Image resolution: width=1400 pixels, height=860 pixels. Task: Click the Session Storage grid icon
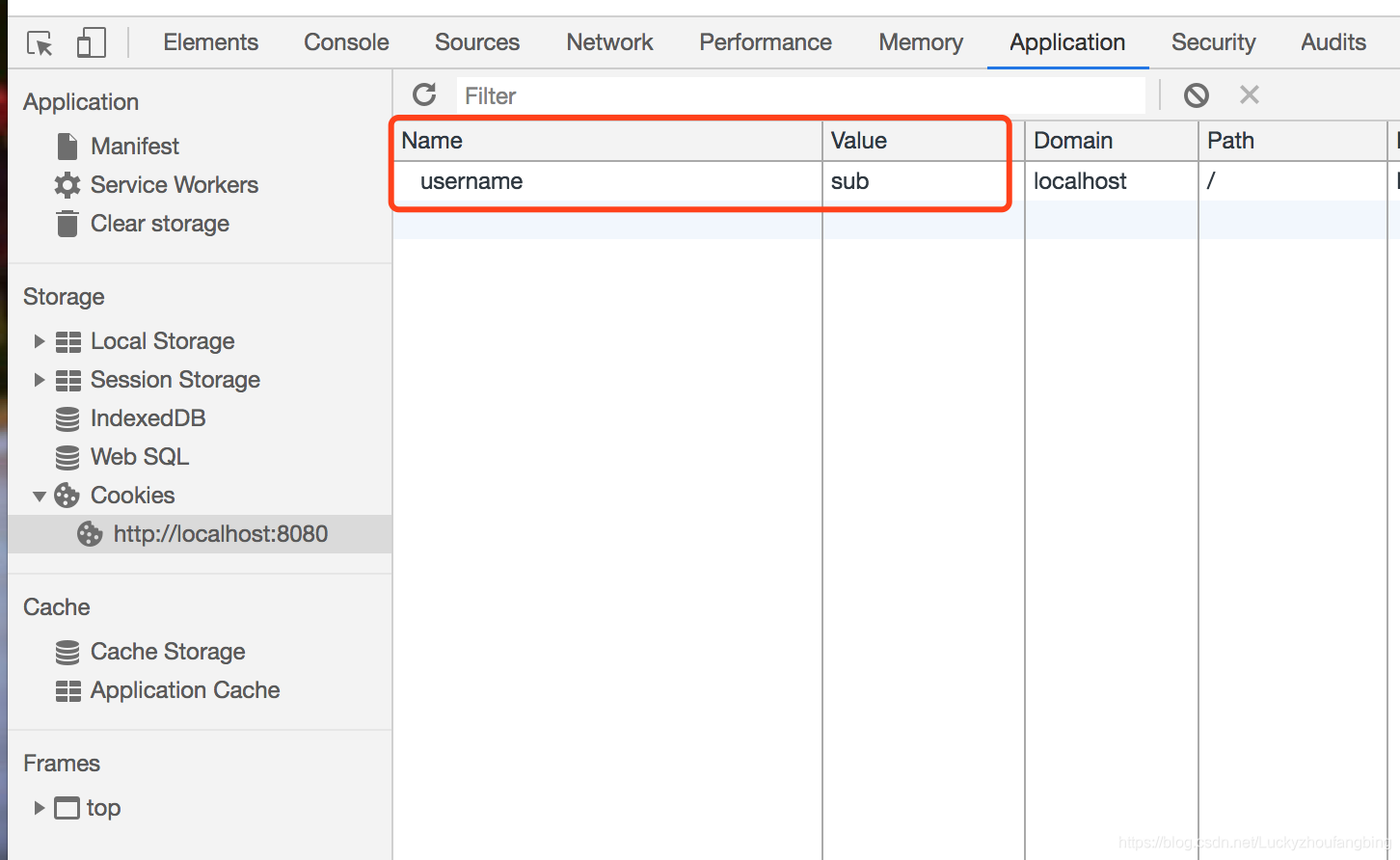click(x=68, y=380)
